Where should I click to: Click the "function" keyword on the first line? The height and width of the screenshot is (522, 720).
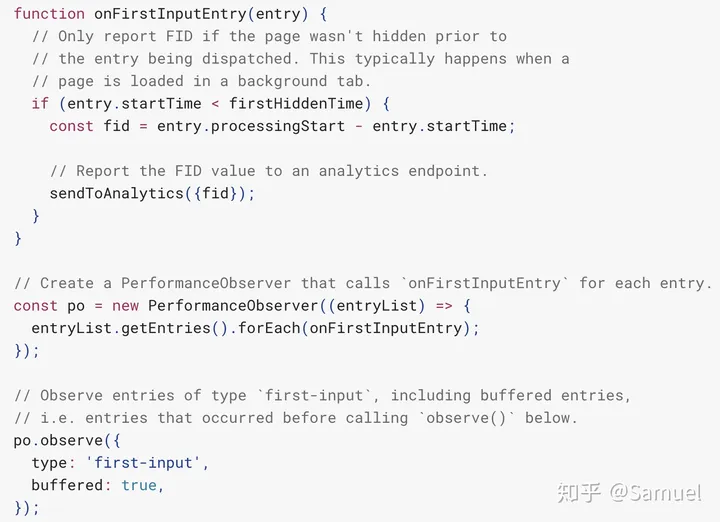point(49,14)
